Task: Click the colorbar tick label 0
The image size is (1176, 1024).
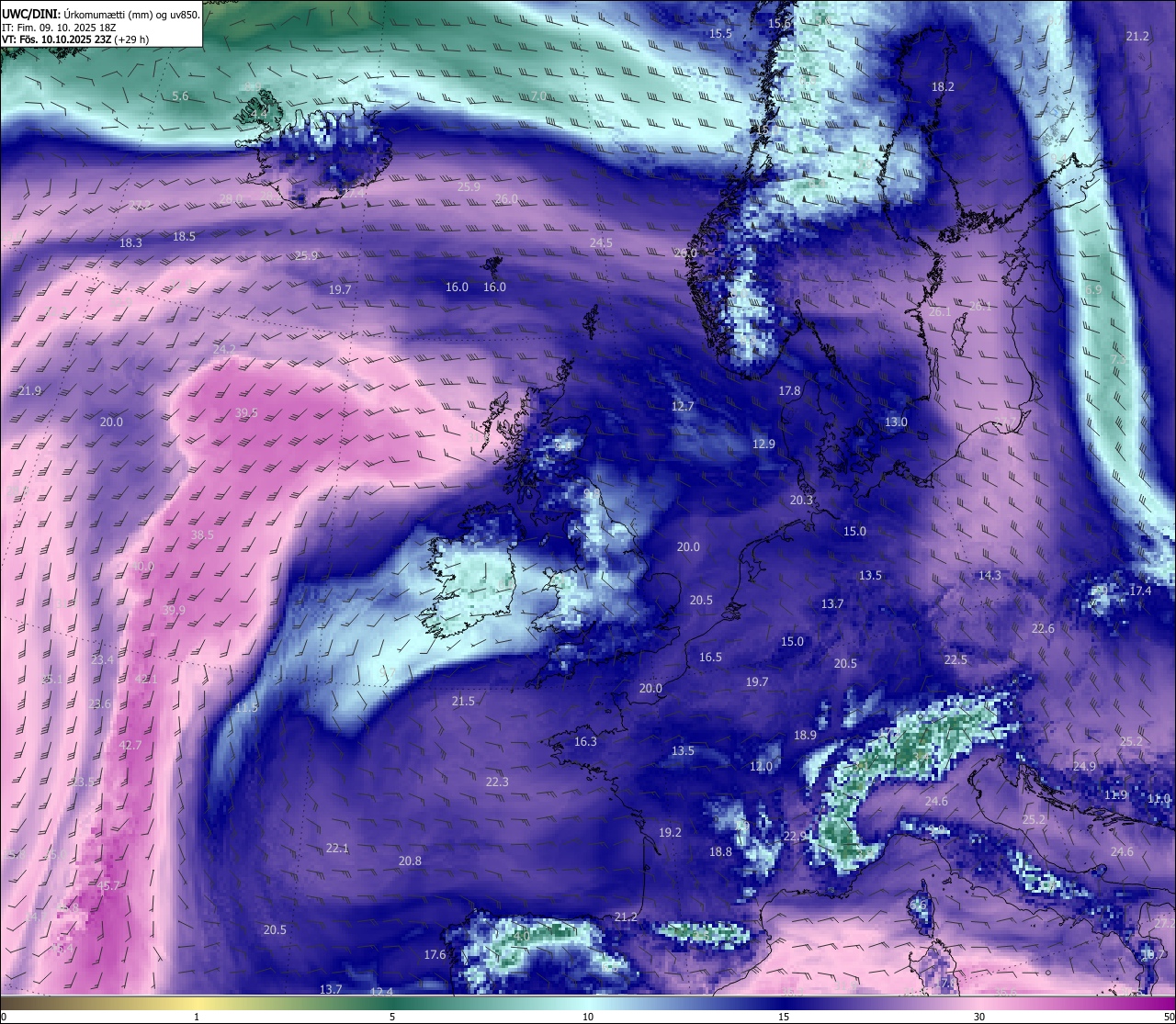Action: (x=4, y=1017)
